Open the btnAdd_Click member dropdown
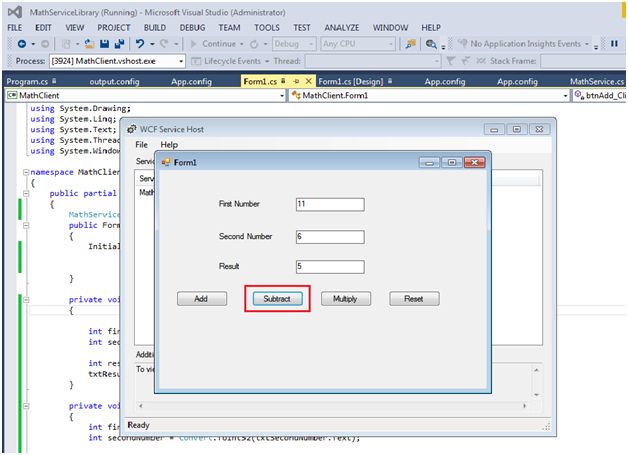The height and width of the screenshot is (455, 628). (x=600, y=95)
